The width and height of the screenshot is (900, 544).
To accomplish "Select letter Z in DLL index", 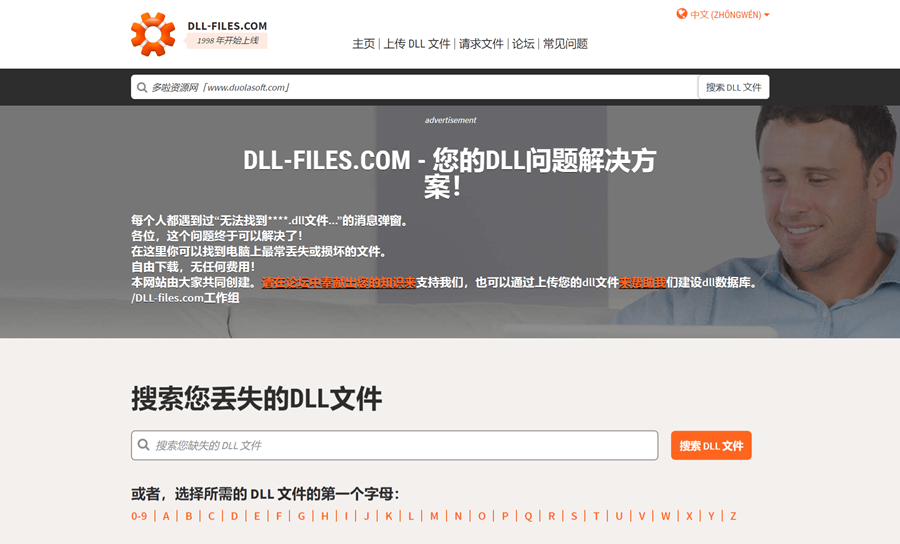I will (x=733, y=516).
